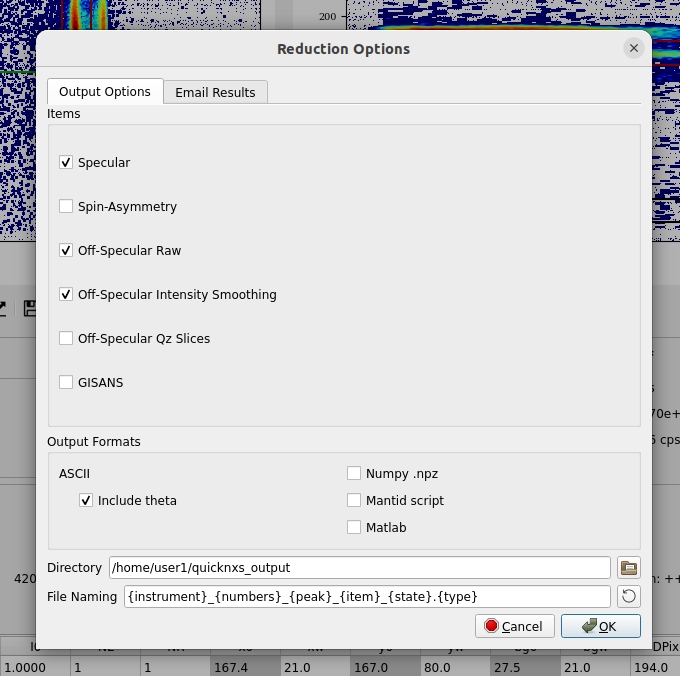Toggle the Include theta checkbox
Screen dimensions: 680x676
86,500
